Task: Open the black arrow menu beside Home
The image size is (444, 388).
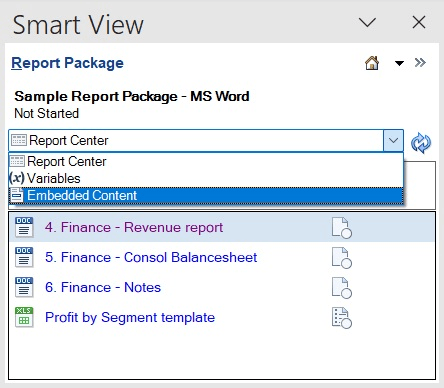Action: (399, 63)
